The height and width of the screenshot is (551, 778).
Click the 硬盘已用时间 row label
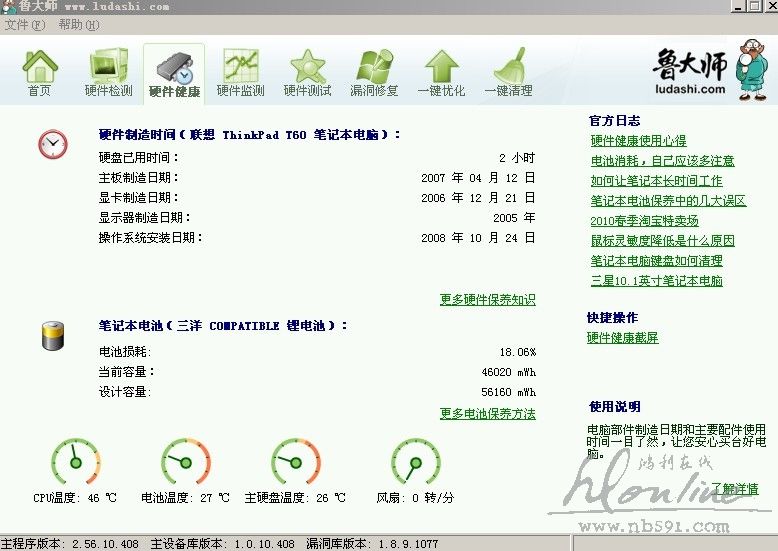pos(138,158)
